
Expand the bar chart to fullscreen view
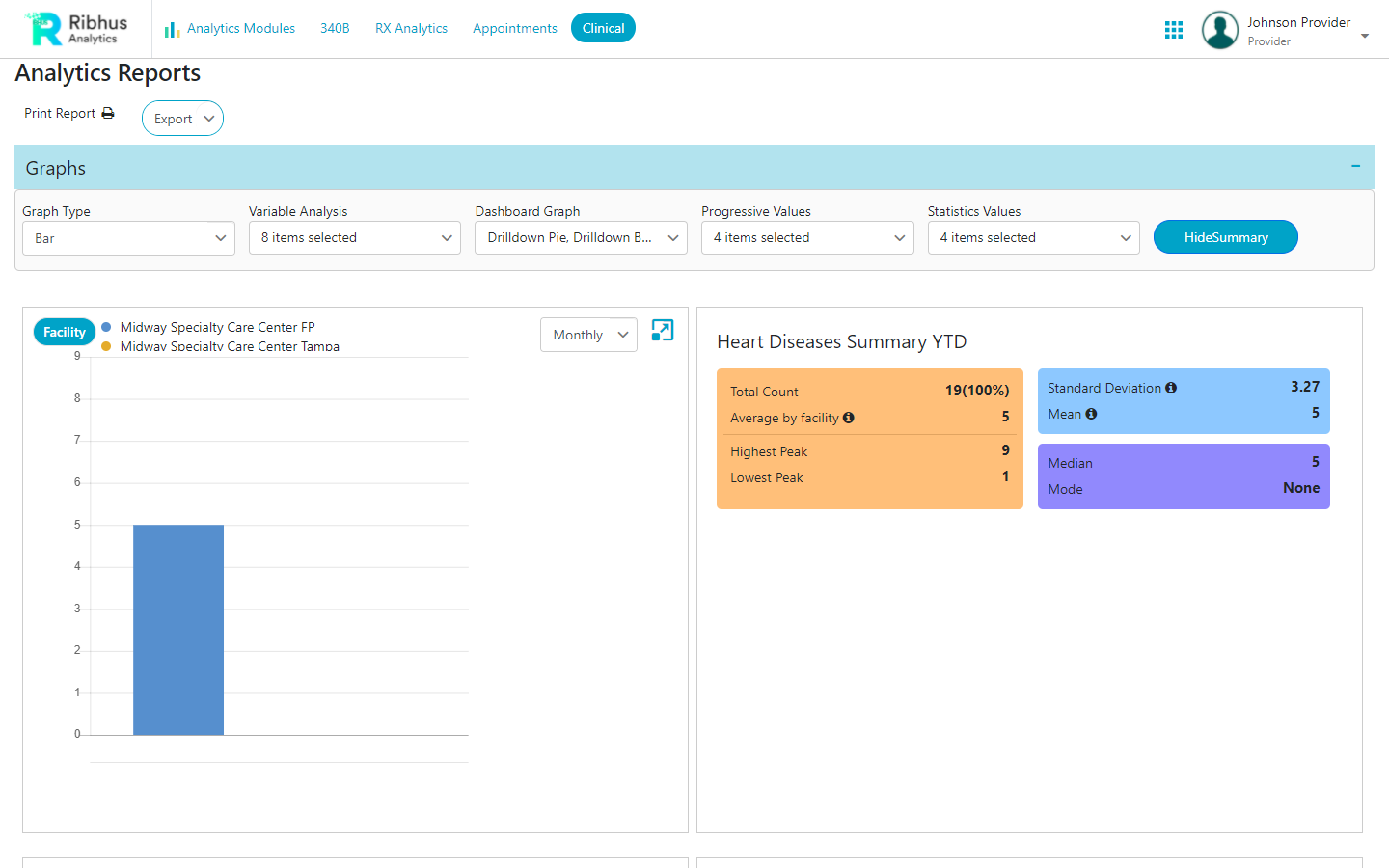coord(662,331)
